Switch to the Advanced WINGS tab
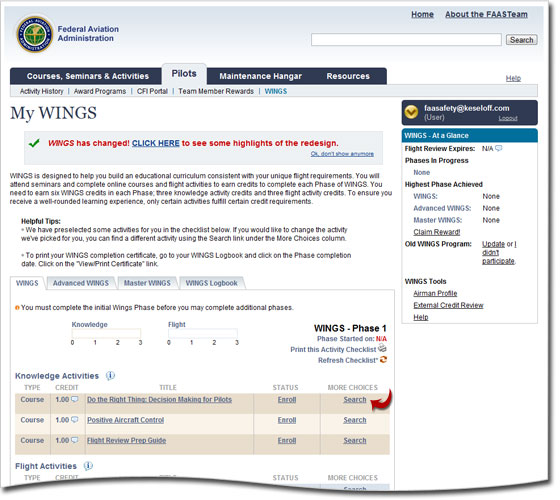Viewport: 560px width, 500px height. (x=81, y=283)
